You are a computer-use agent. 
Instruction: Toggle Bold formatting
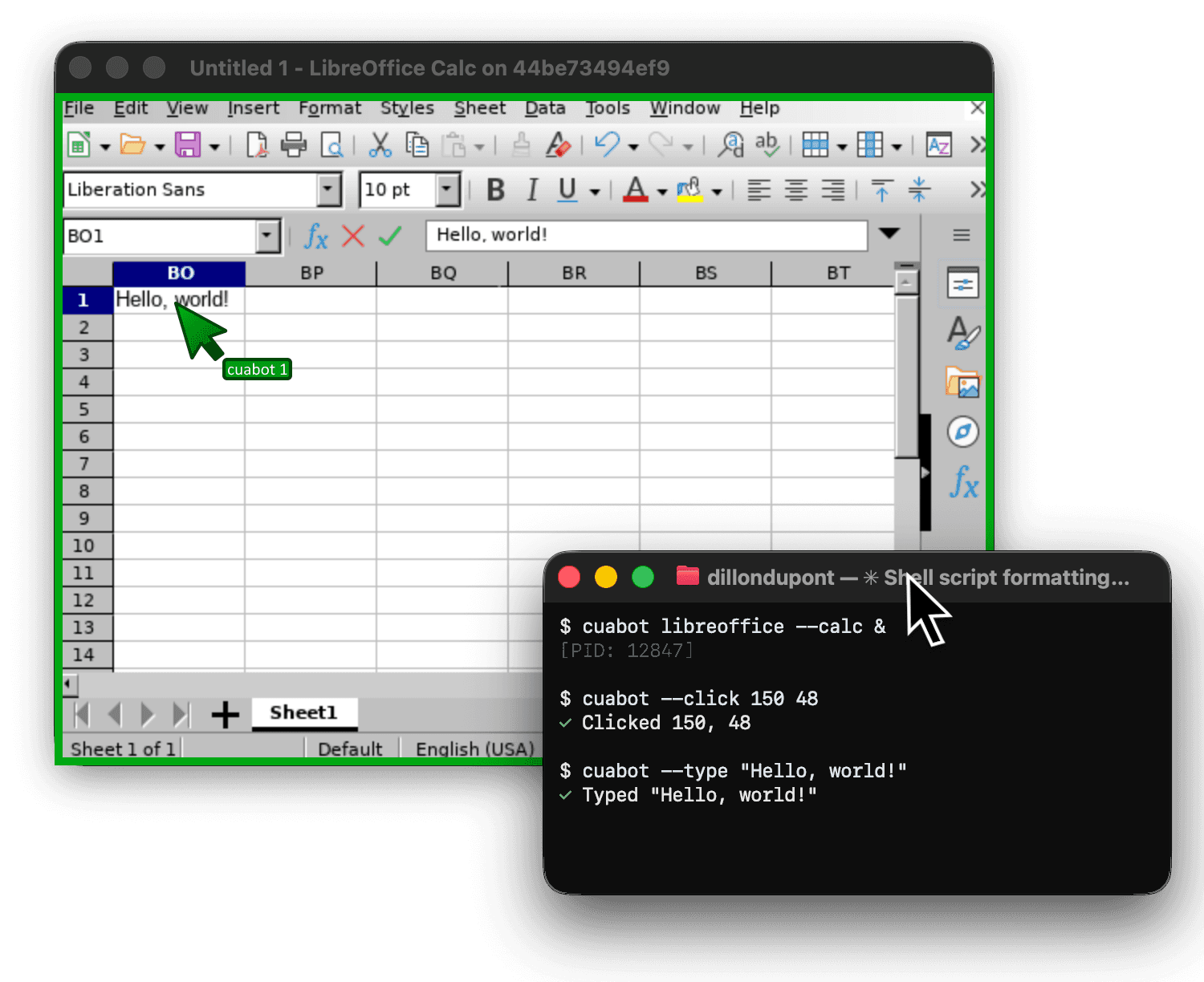[x=496, y=190]
